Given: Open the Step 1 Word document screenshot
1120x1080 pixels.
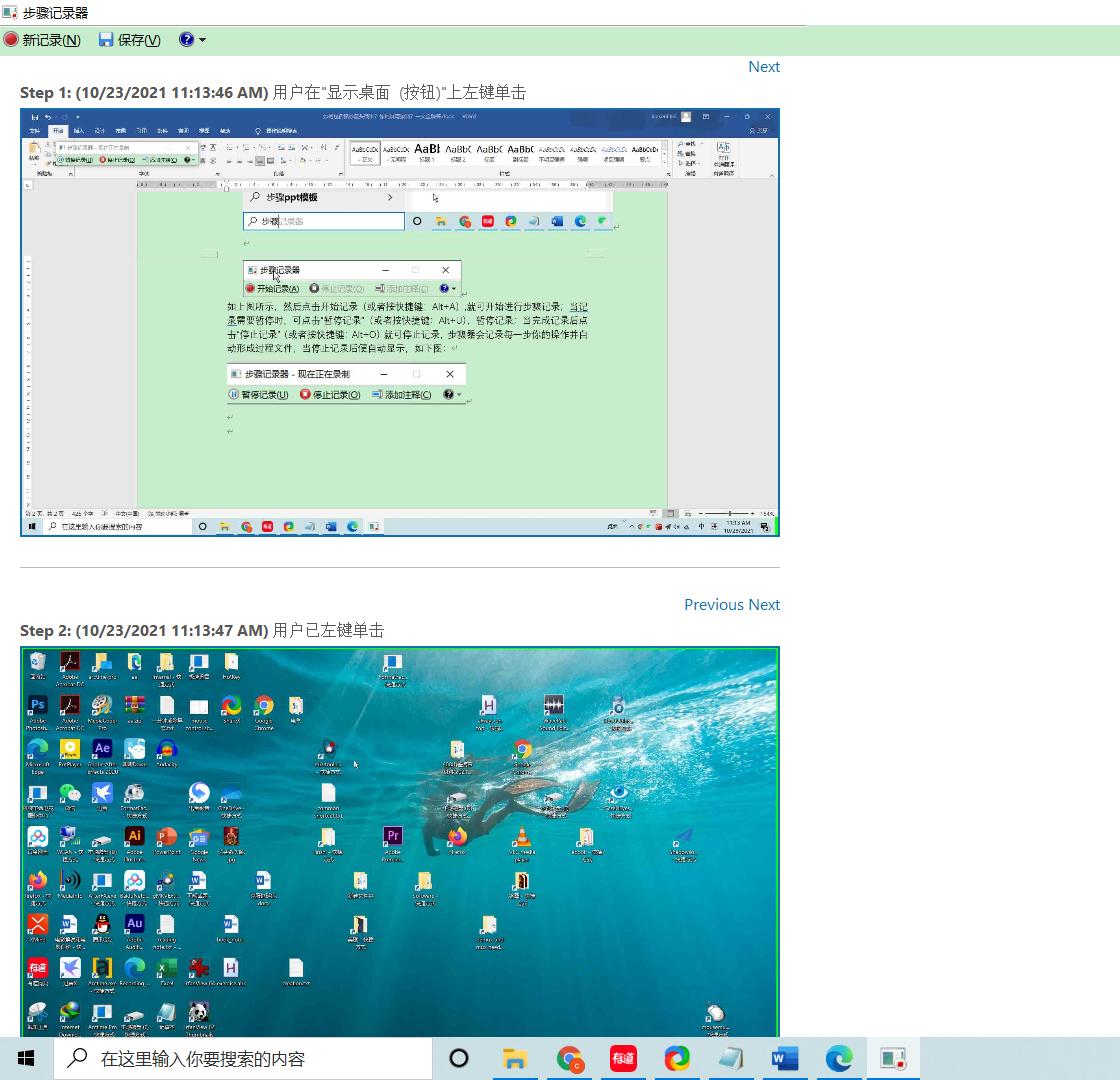Looking at the screenshot, I should click(x=399, y=322).
